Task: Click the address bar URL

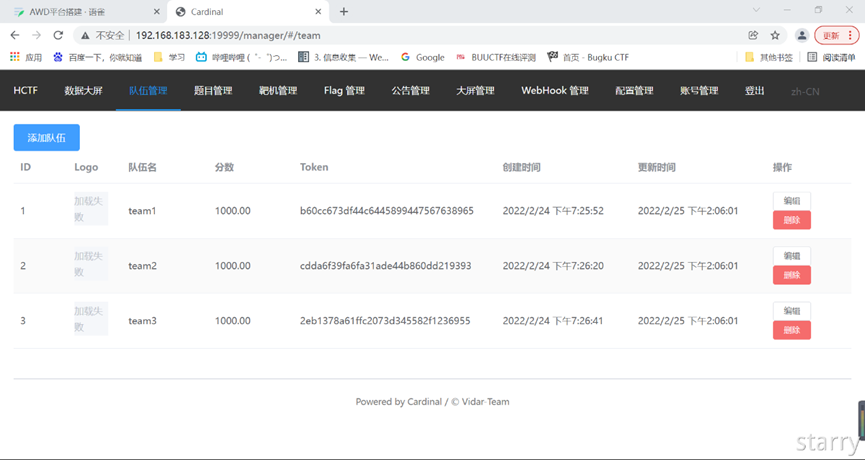Action: [x=228, y=35]
